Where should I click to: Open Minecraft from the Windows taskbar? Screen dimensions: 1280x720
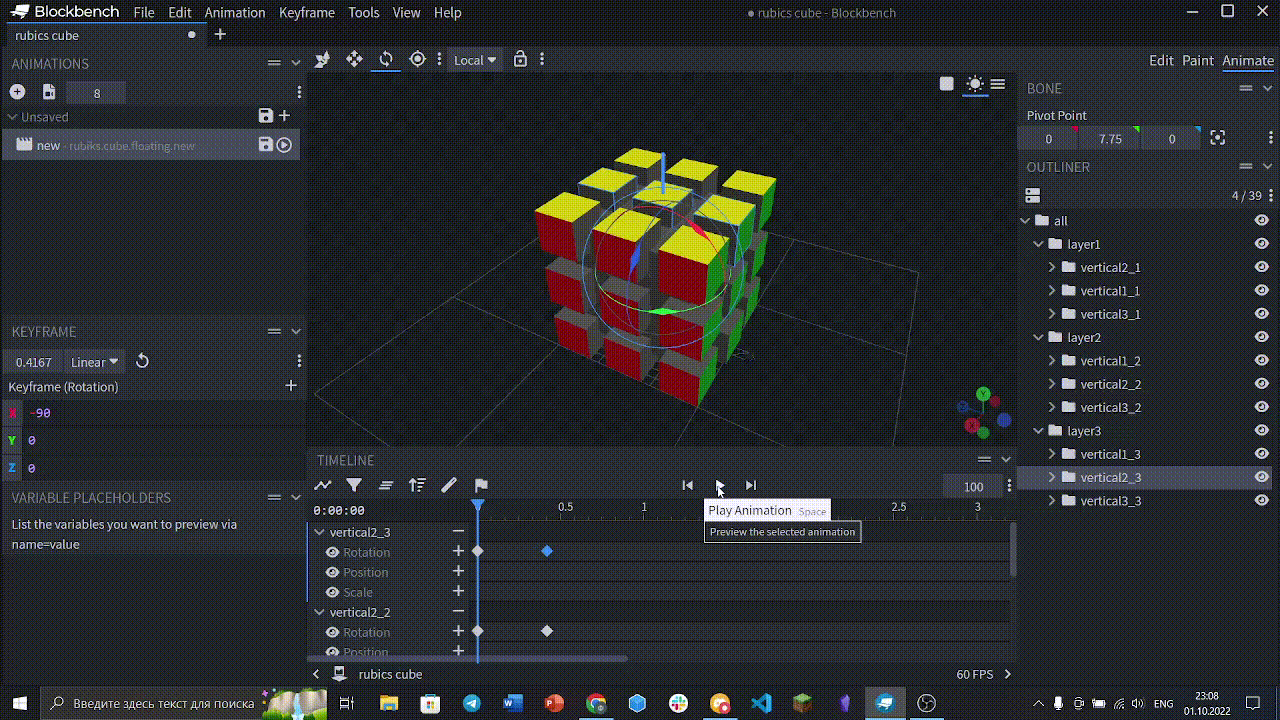click(802, 703)
